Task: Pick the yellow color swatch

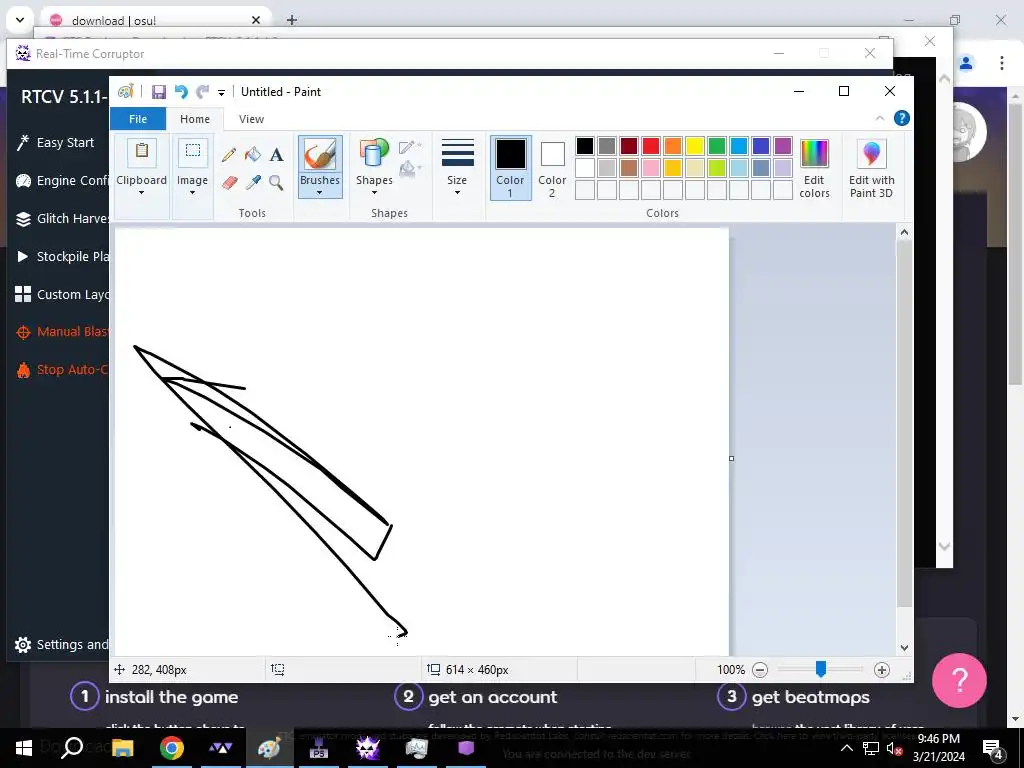Action: [695, 146]
